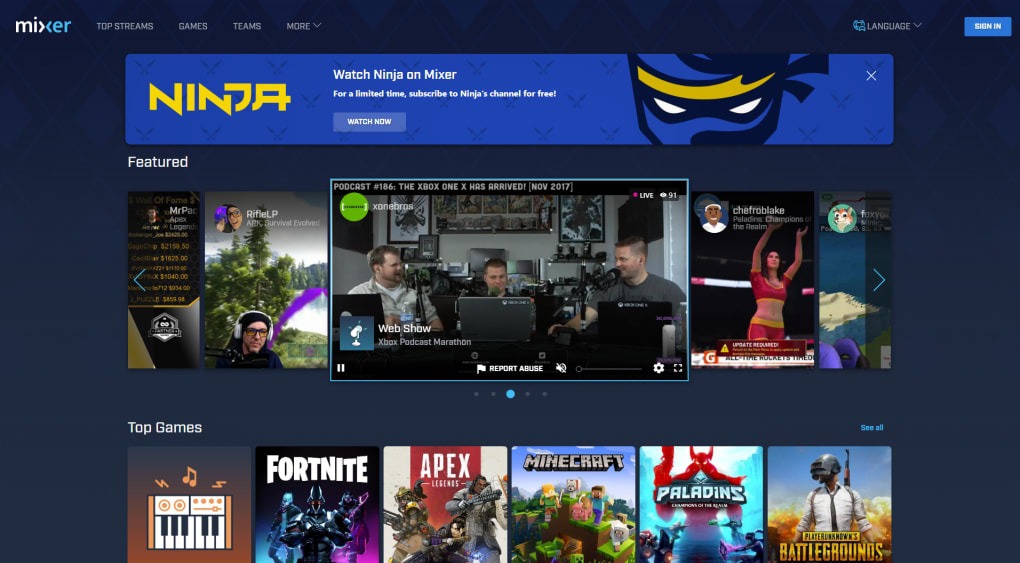This screenshot has height=563, width=1020.
Task: Pause the featured xonebros stream
Action: (341, 368)
